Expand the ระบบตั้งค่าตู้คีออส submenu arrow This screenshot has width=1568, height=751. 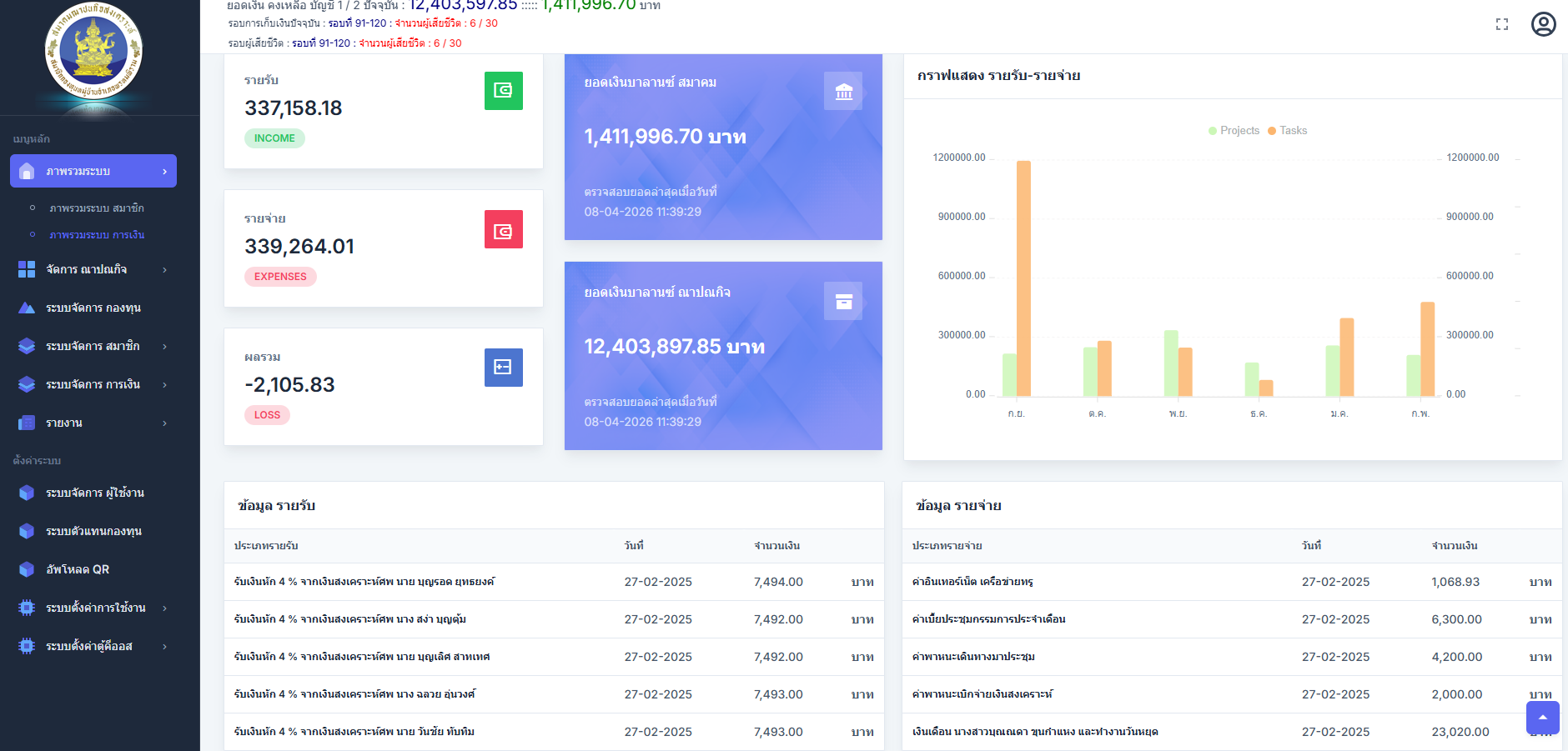click(x=164, y=646)
